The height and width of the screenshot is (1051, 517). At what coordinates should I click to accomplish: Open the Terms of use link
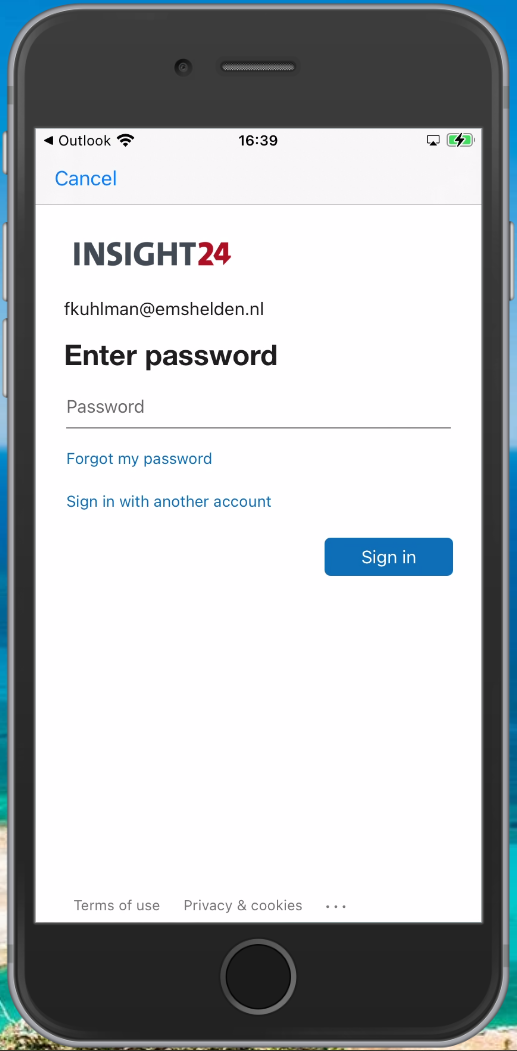point(117,906)
